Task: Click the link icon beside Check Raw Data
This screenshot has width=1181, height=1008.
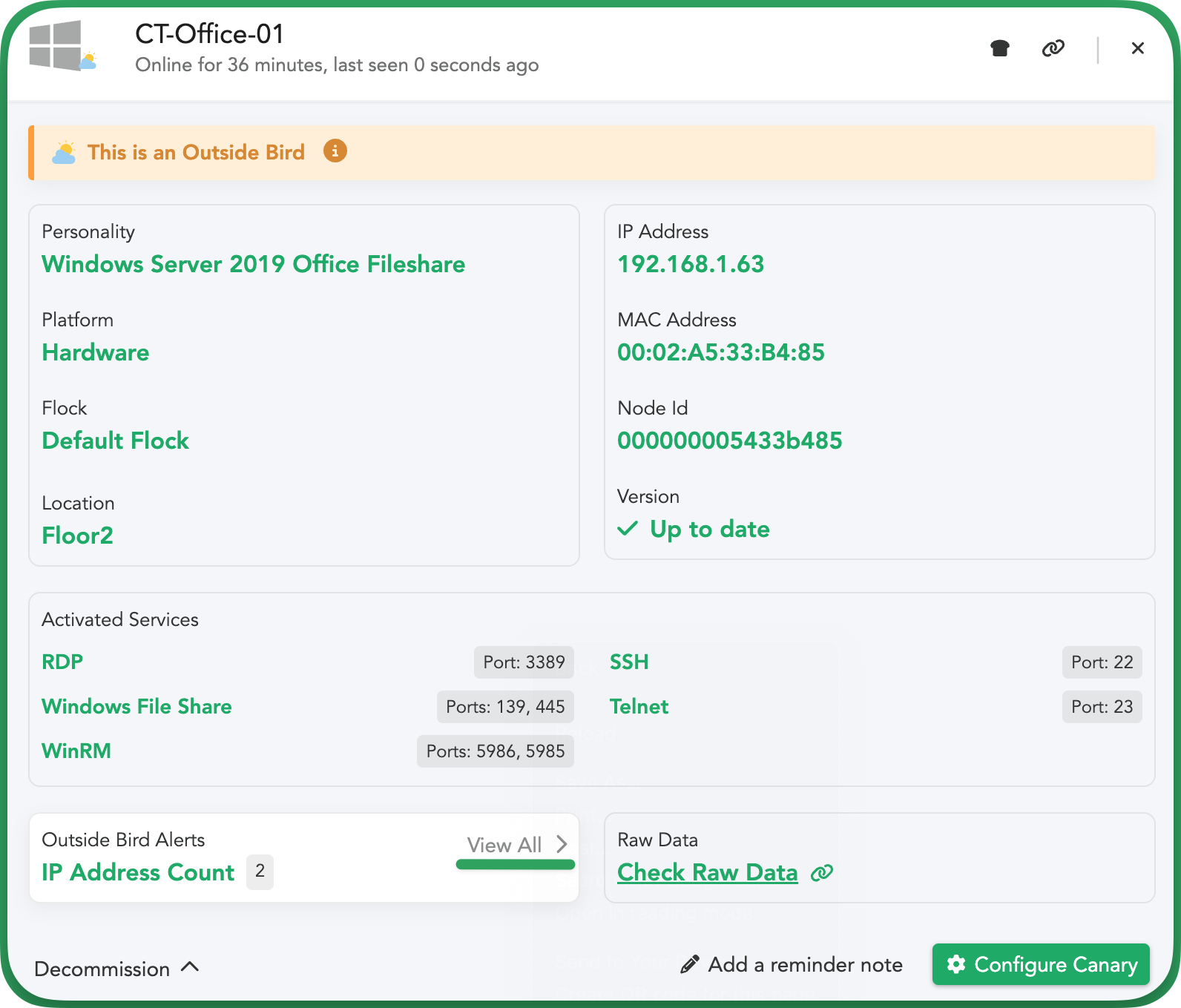Action: 822,873
